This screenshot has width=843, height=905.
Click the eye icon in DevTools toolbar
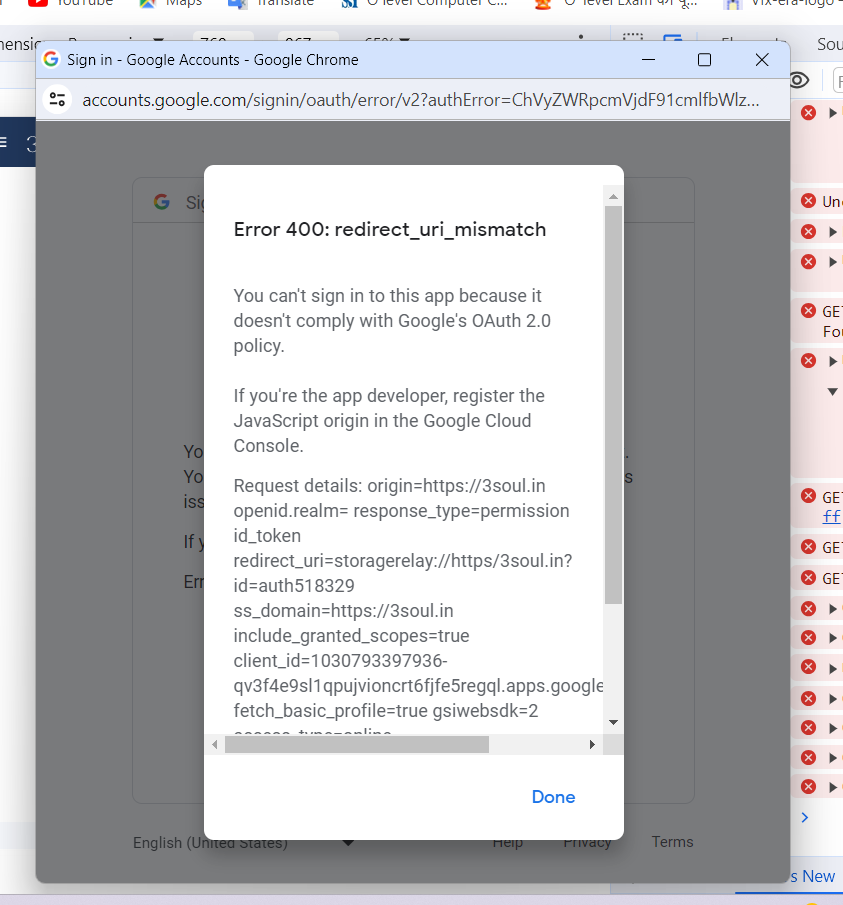798,80
